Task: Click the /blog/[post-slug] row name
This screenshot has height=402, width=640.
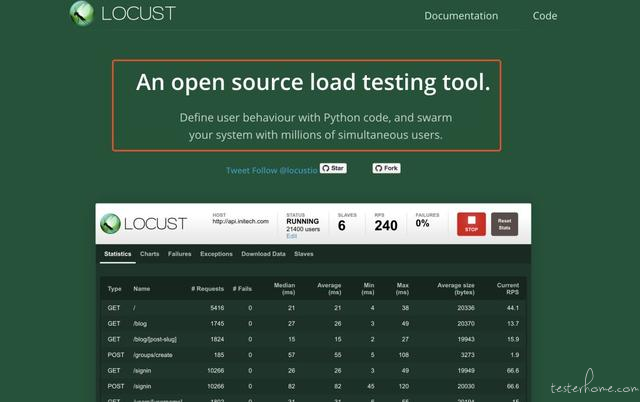Action: [155, 340]
